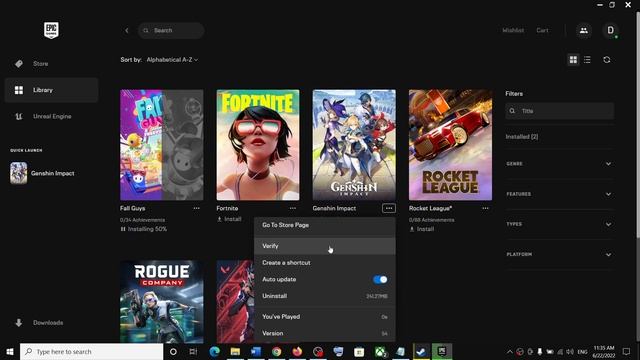Click the Search input field
The height and width of the screenshot is (360, 640).
[x=171, y=31]
